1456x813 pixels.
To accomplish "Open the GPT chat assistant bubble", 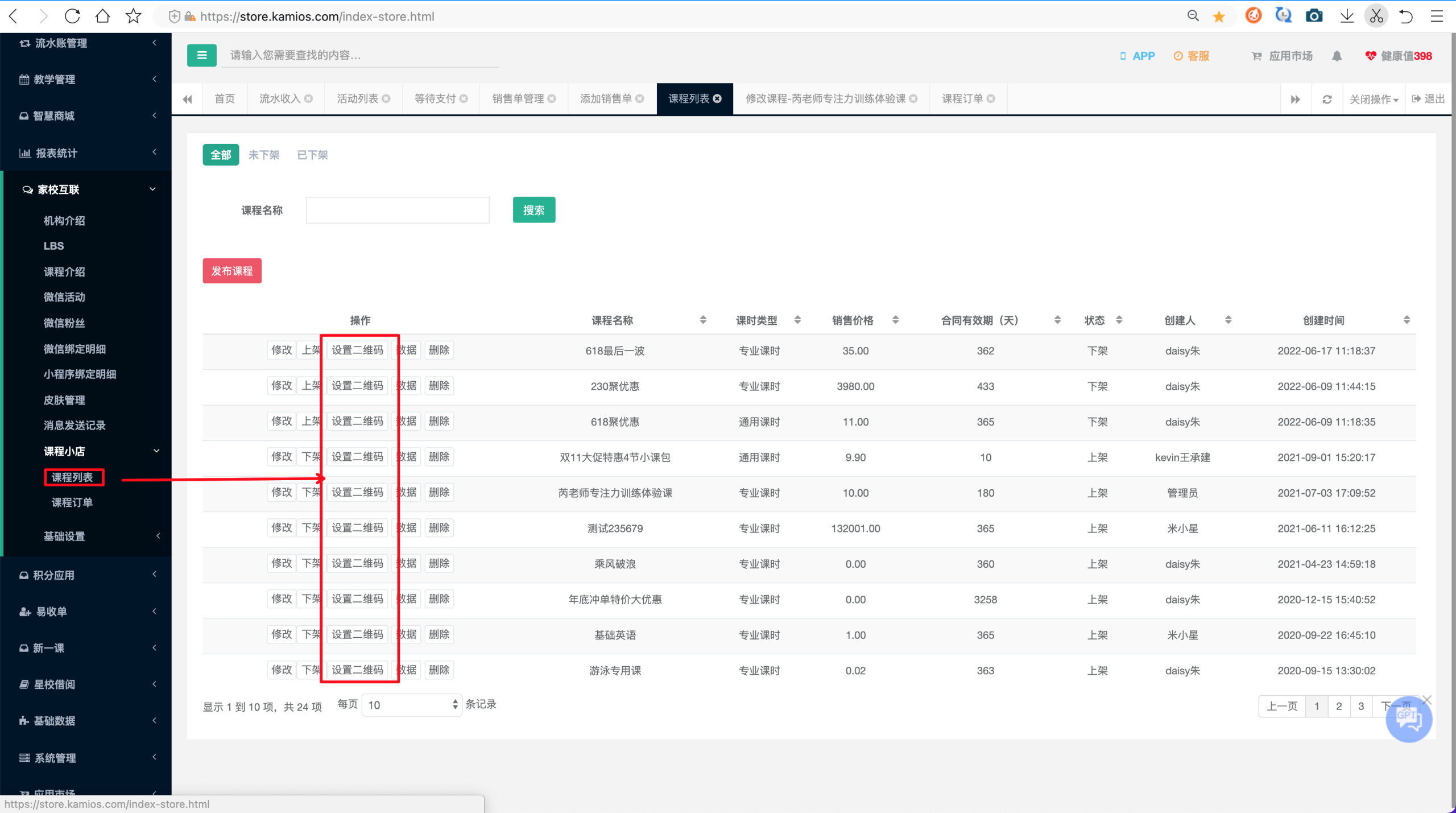I will (1408, 719).
